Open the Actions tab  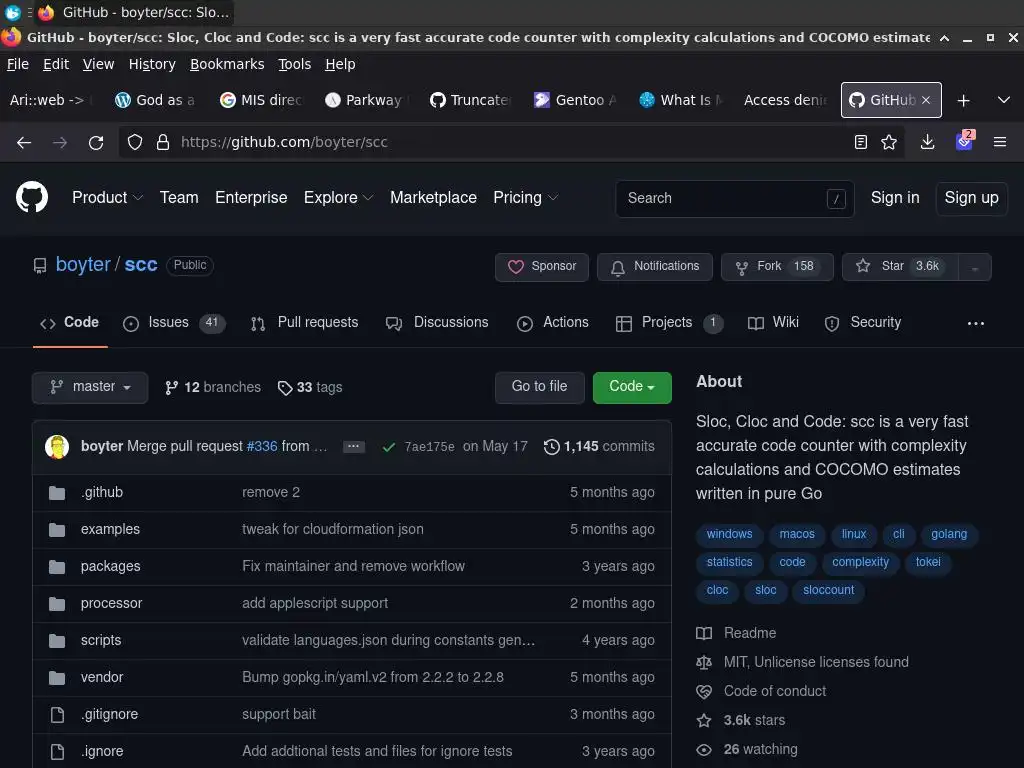552,323
